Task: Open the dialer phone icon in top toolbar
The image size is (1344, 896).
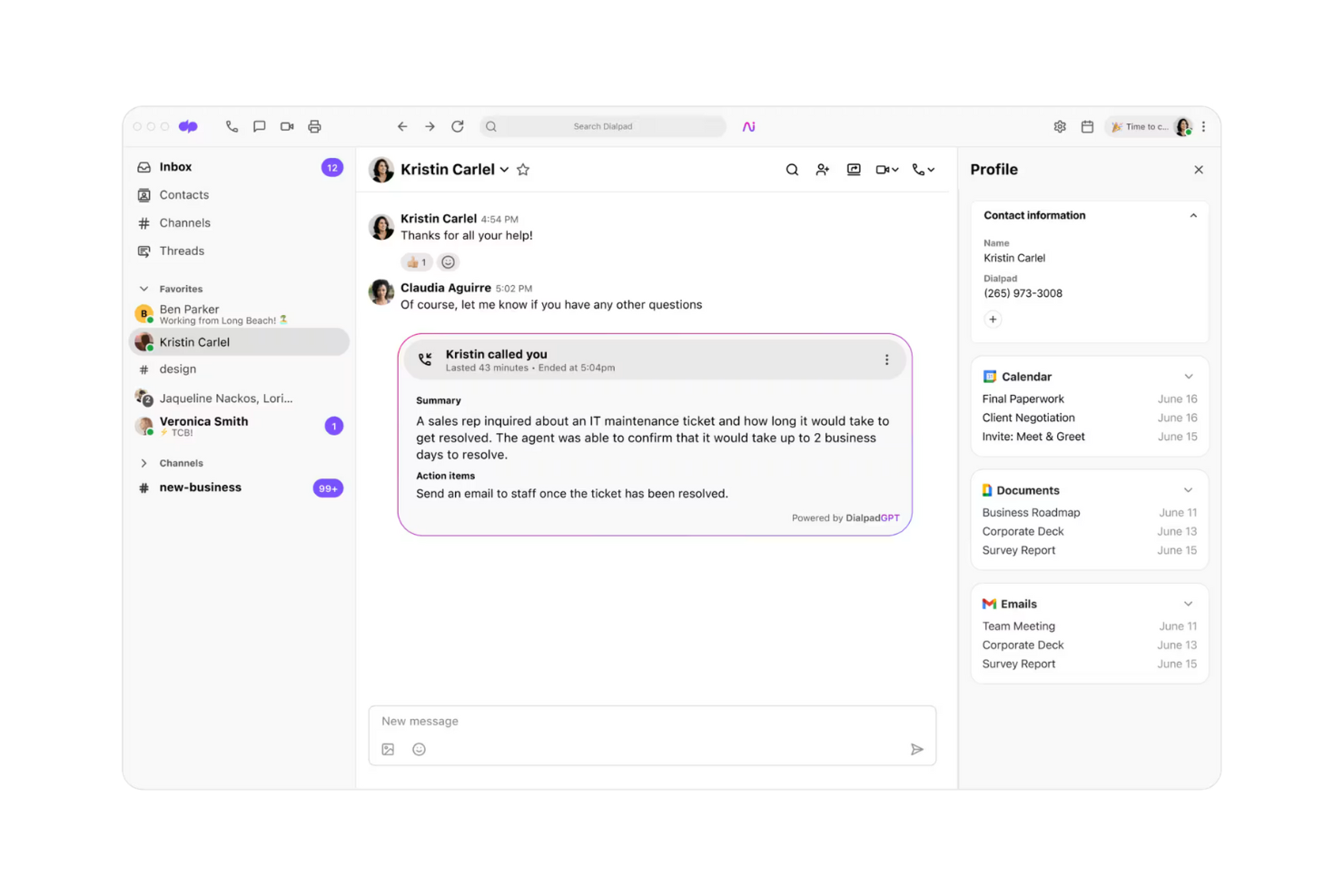Action: [232, 126]
